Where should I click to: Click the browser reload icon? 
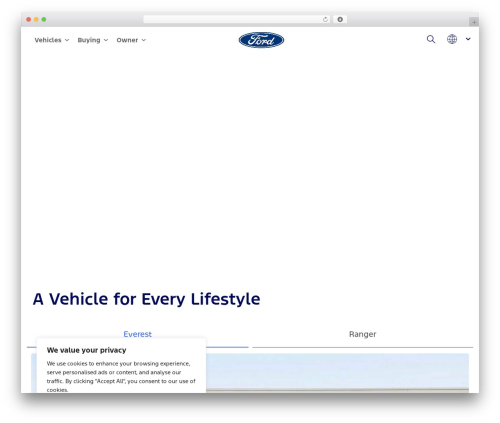pyautogui.click(x=325, y=20)
